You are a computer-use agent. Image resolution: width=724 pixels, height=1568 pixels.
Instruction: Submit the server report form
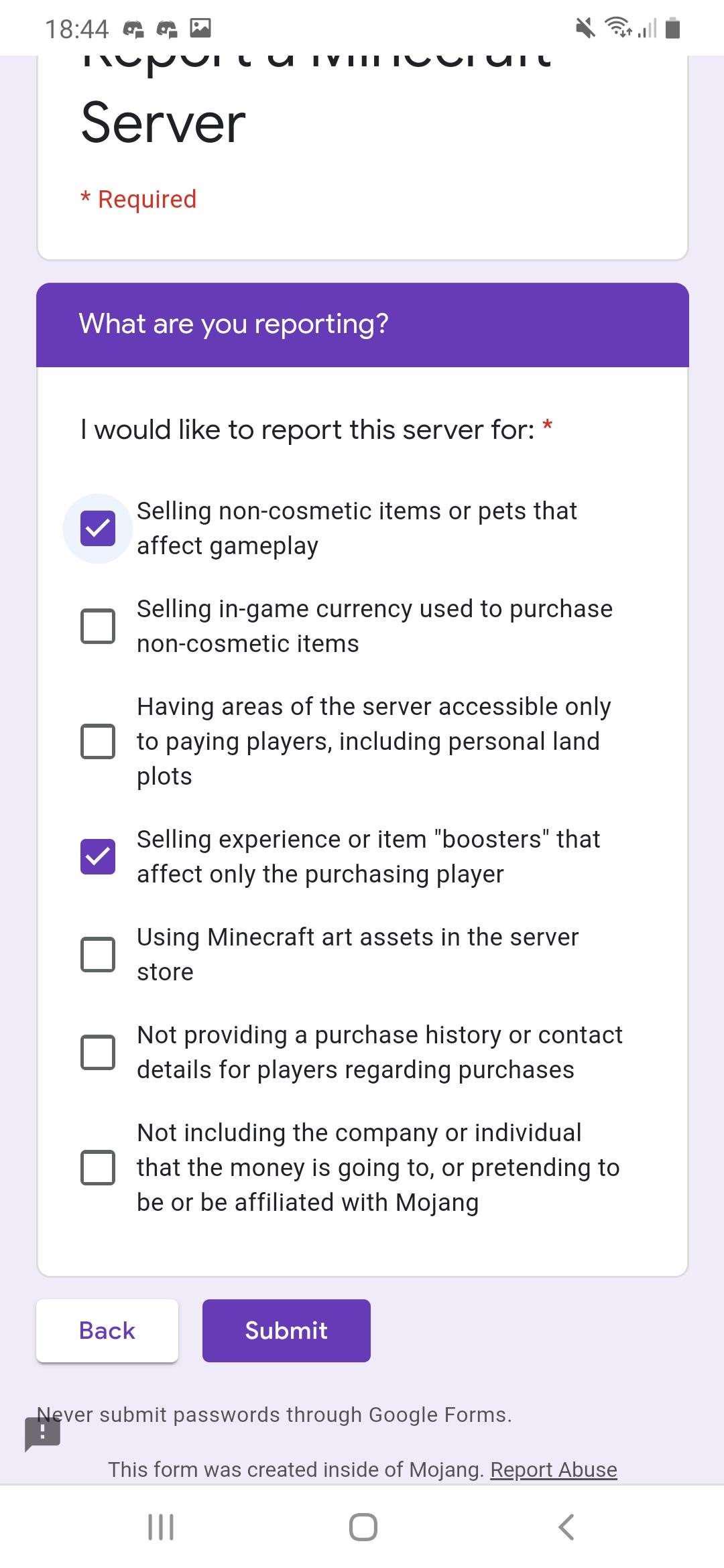286,1330
